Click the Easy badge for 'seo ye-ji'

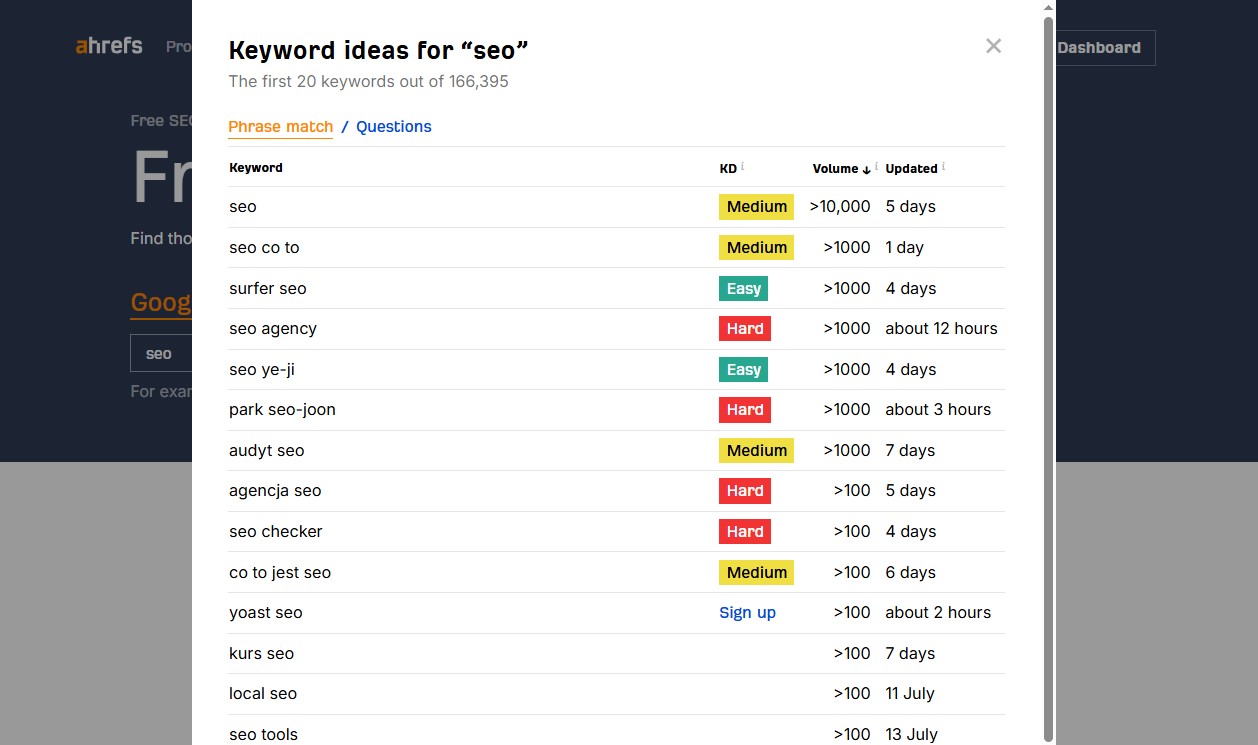click(743, 370)
